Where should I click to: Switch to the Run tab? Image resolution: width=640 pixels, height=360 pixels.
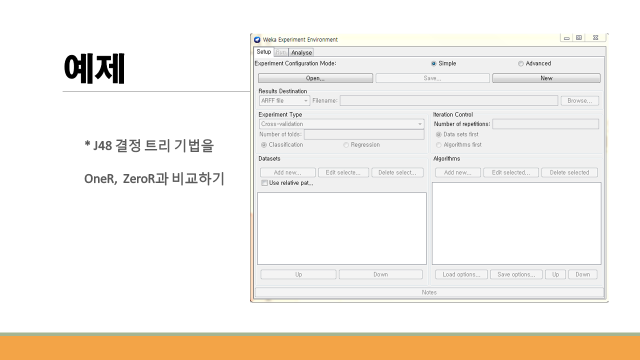point(281,52)
